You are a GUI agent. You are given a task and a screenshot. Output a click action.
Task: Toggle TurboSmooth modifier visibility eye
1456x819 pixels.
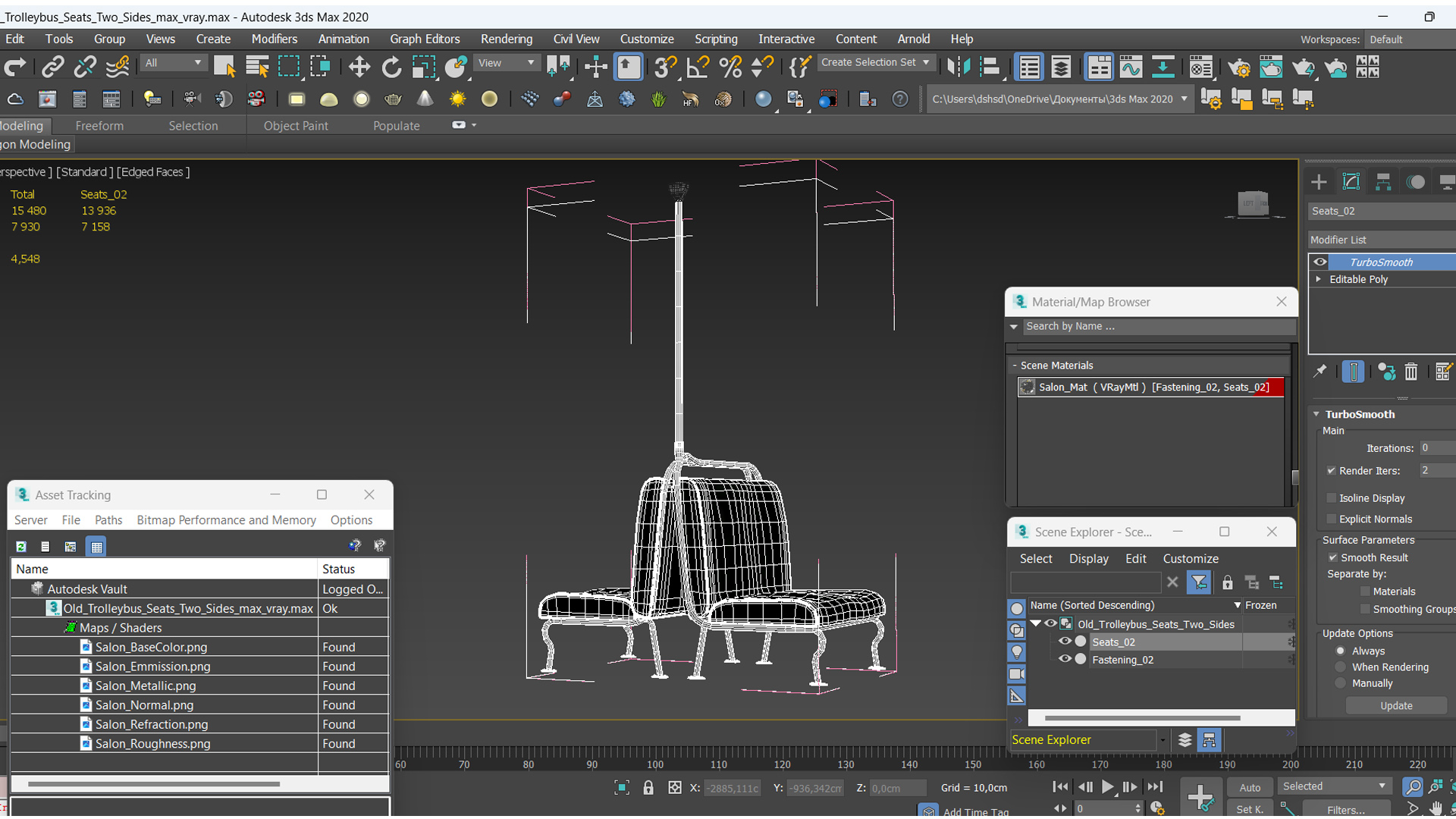click(1320, 262)
